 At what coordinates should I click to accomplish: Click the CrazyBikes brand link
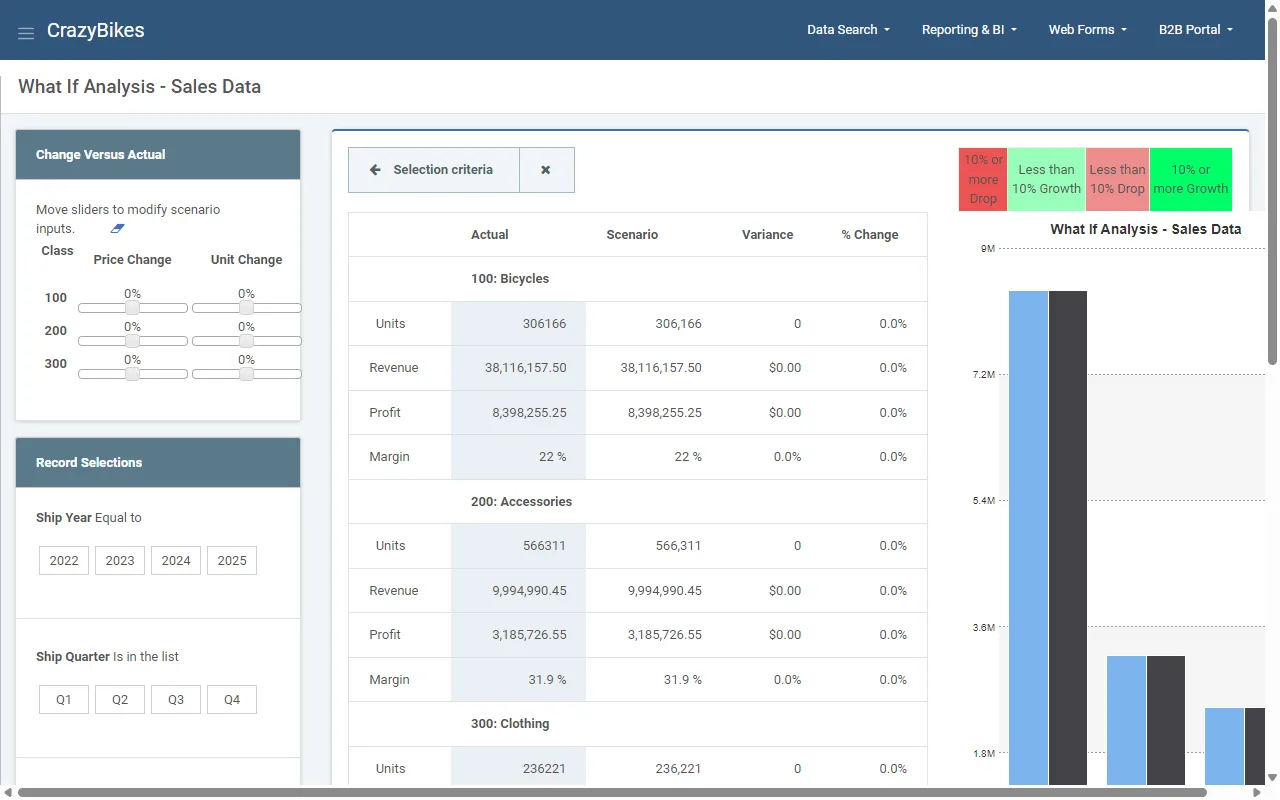pos(96,30)
